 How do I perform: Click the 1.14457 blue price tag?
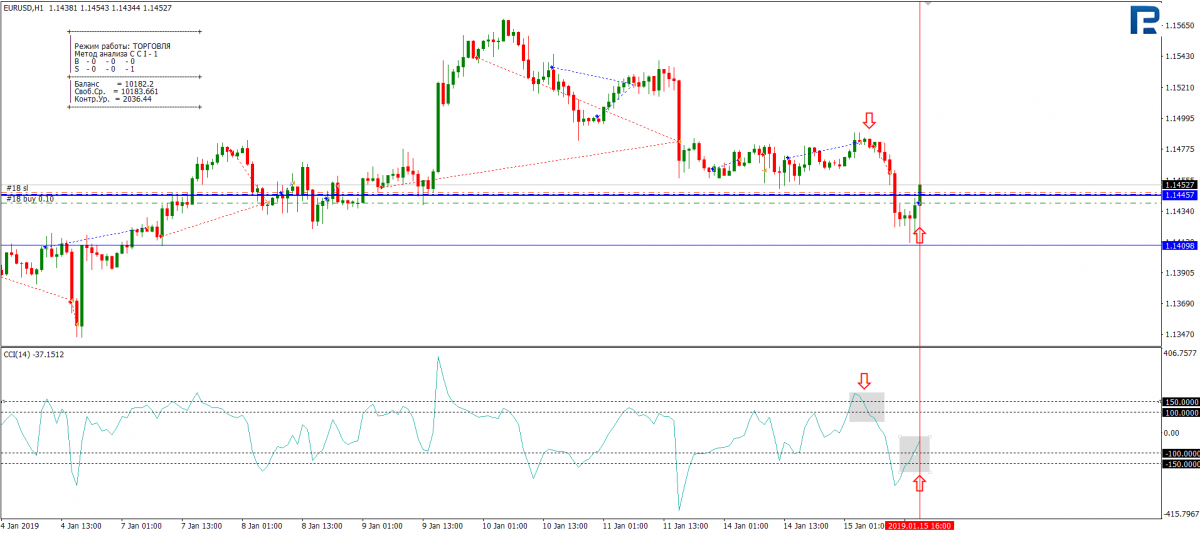(x=1180, y=196)
